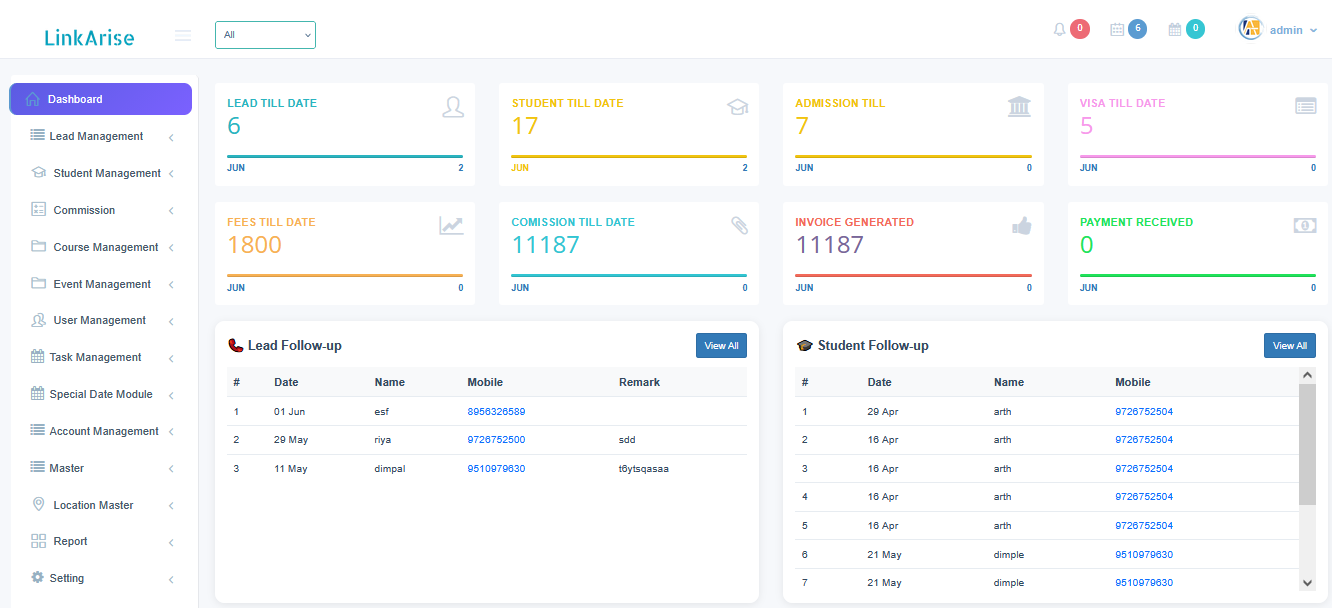The width and height of the screenshot is (1332, 608).
Task: Click the Student Management graduation cap icon
Action: coord(39,172)
